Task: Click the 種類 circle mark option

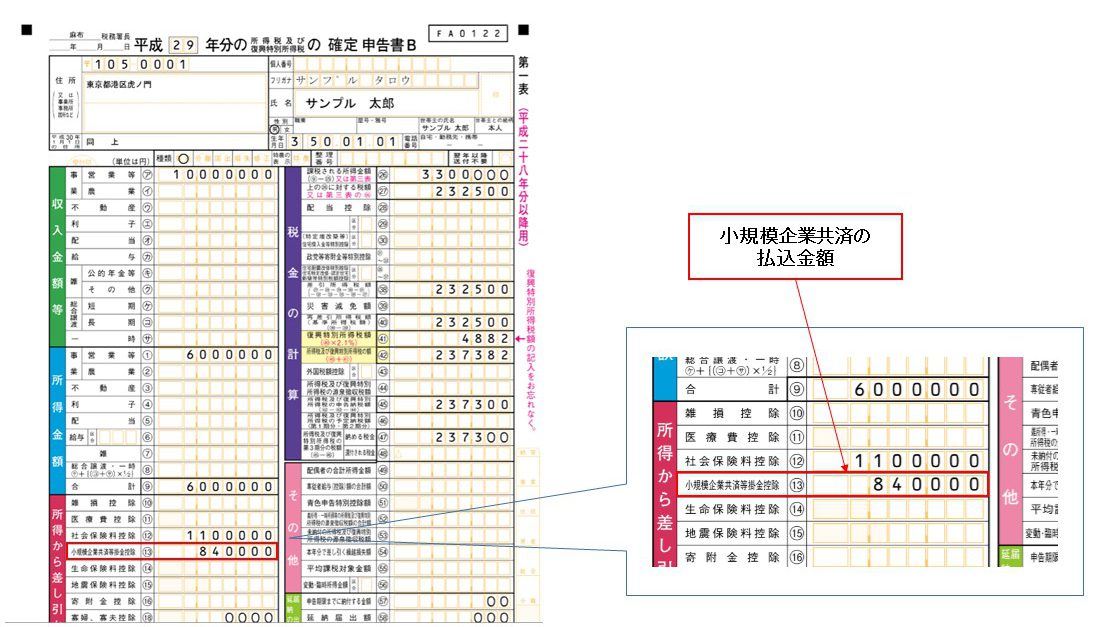Action: point(182,158)
